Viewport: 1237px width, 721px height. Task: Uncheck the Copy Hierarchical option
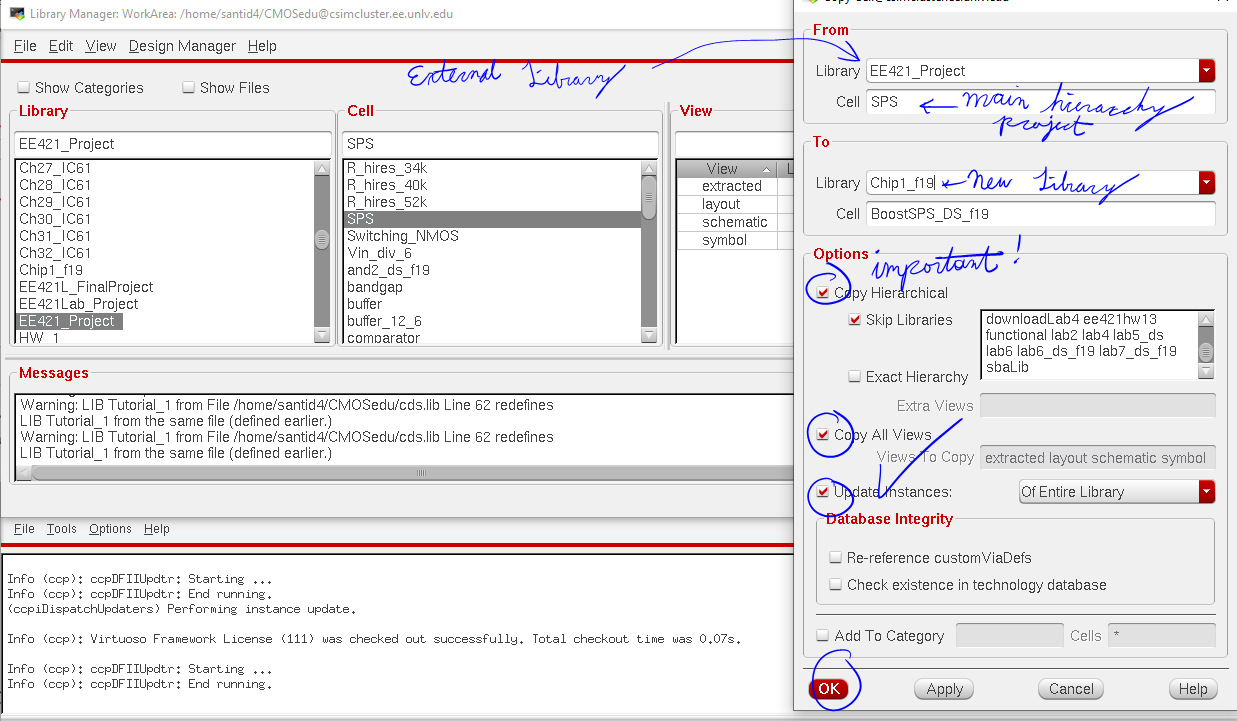(823, 293)
